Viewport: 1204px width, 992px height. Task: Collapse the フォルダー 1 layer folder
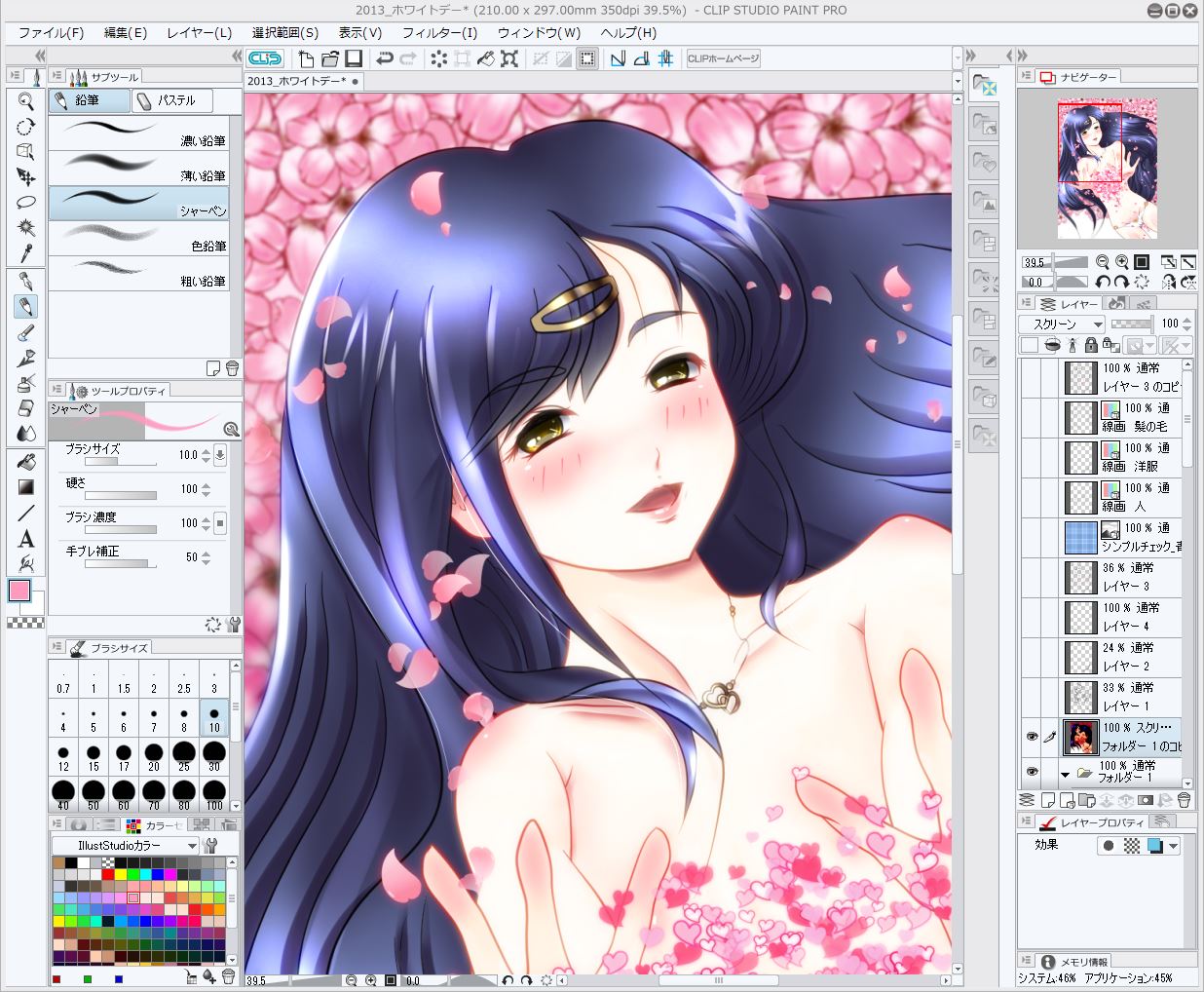pyautogui.click(x=1066, y=774)
